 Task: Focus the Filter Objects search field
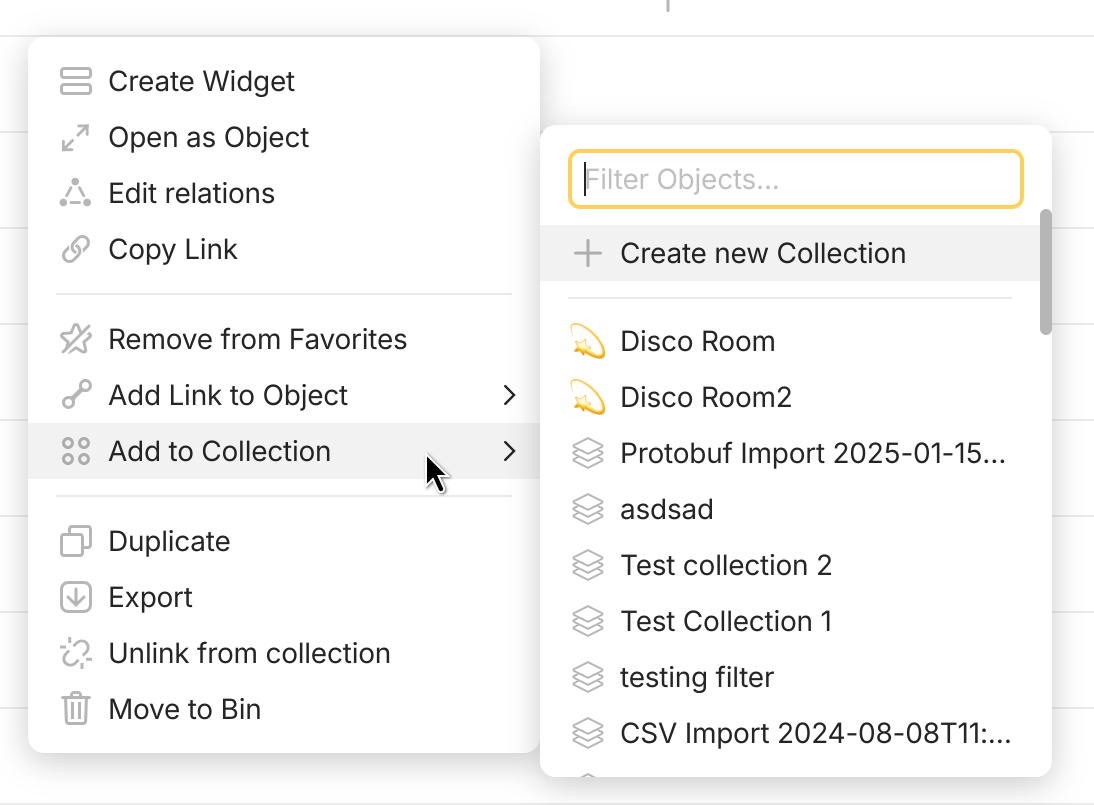coord(796,180)
